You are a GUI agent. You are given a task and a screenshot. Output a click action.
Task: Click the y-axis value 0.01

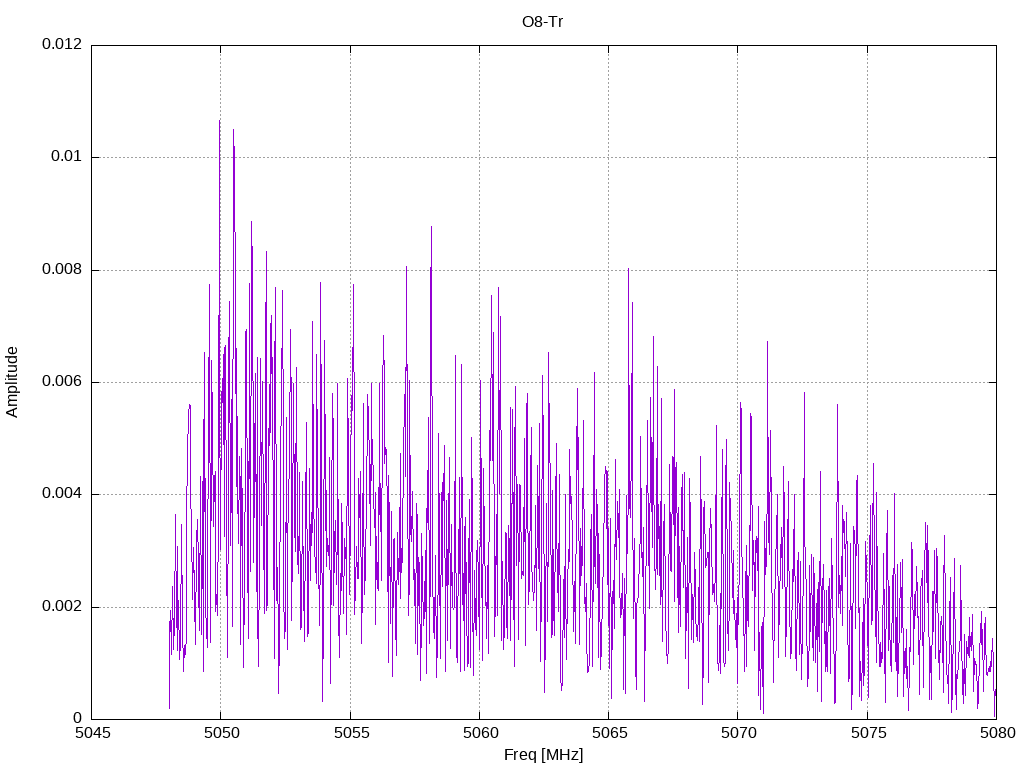point(67,157)
